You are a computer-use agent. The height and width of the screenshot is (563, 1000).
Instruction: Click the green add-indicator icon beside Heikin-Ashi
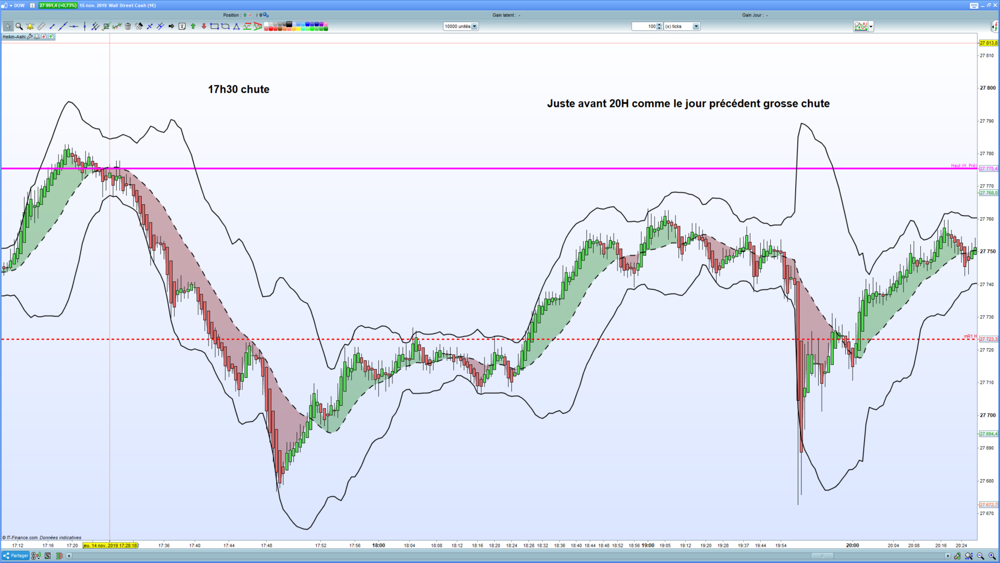(50, 37)
